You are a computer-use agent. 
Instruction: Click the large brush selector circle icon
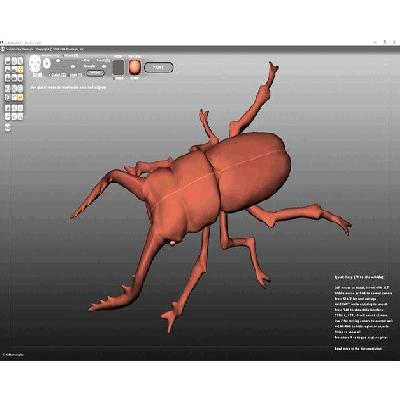pos(35,63)
